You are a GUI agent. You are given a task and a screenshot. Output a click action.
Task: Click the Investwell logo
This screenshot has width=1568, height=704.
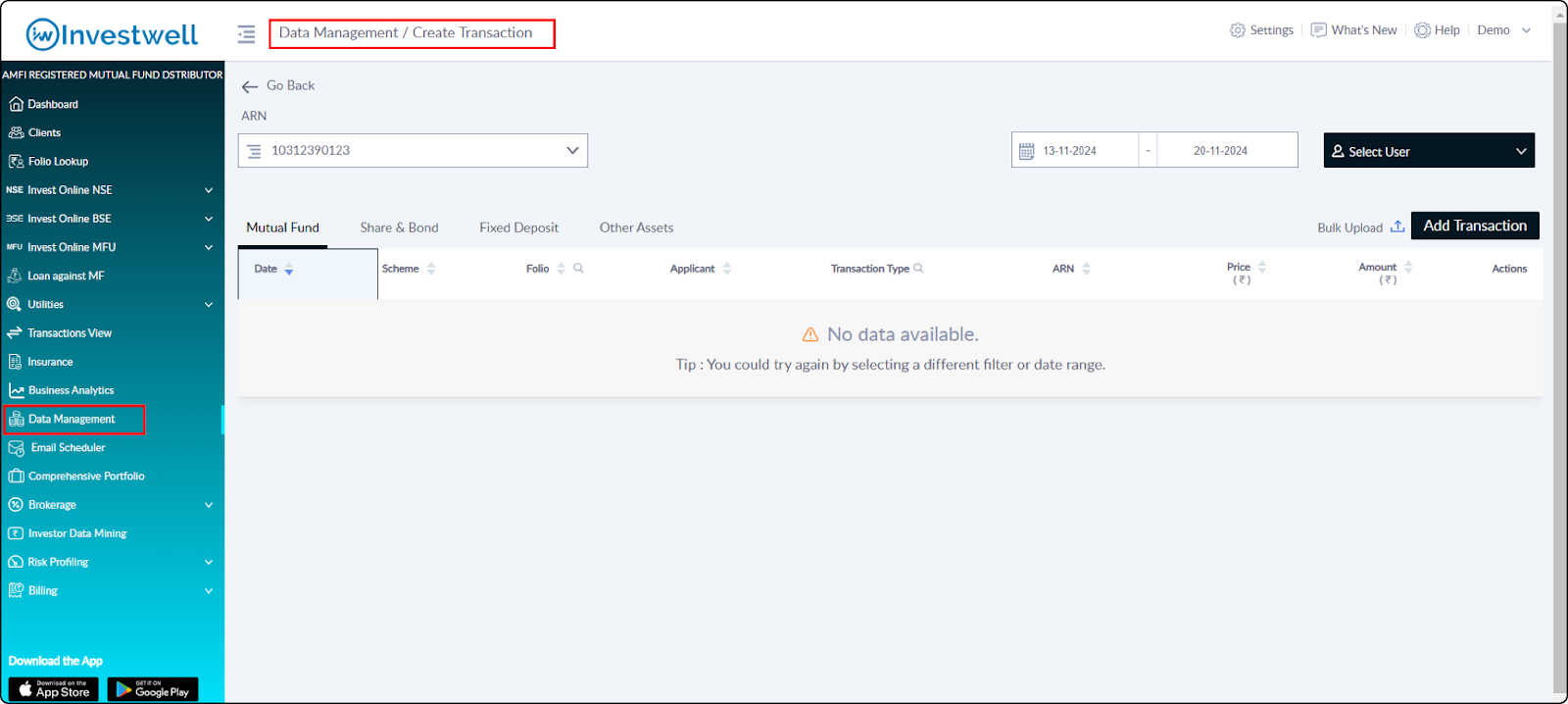tap(112, 34)
